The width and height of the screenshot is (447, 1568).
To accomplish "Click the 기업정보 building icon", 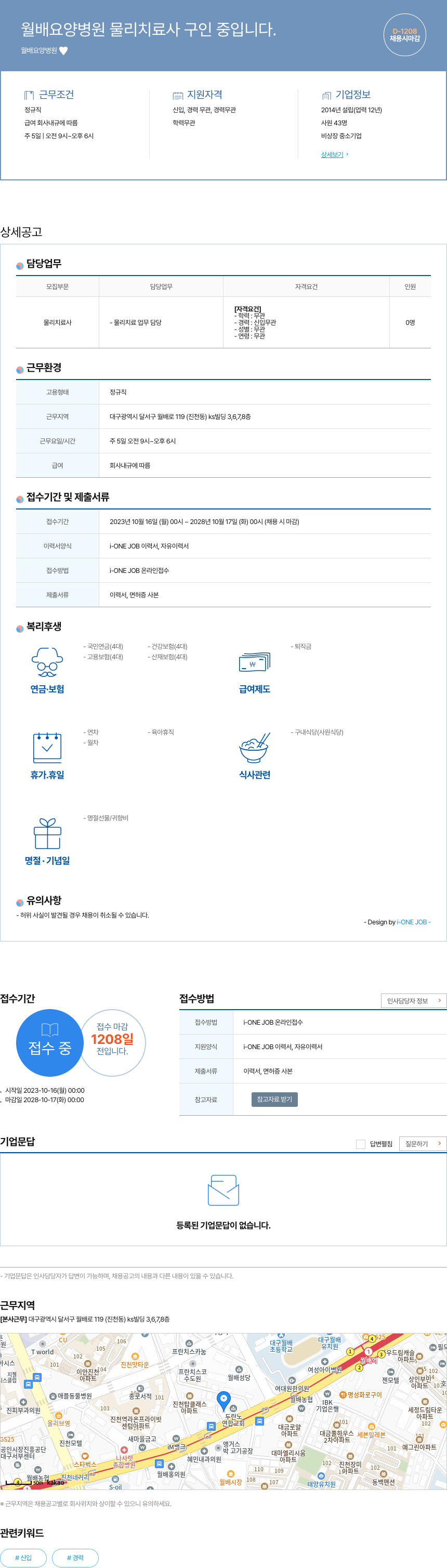I will click(326, 96).
